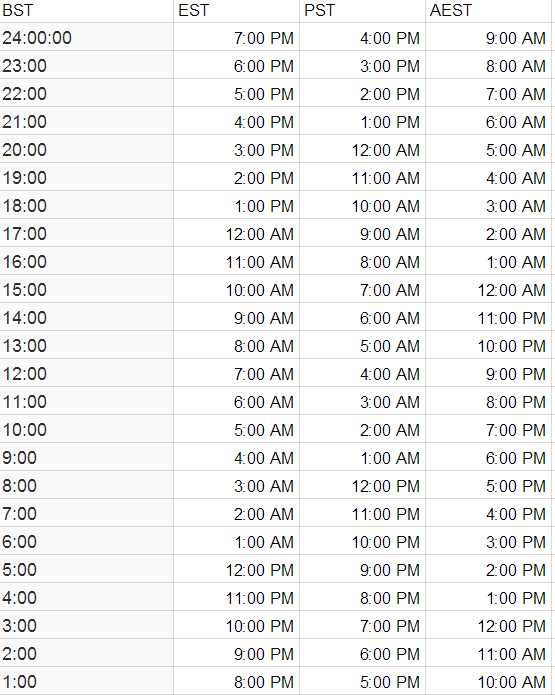Click the BST cell reading 1:00

click(86, 681)
